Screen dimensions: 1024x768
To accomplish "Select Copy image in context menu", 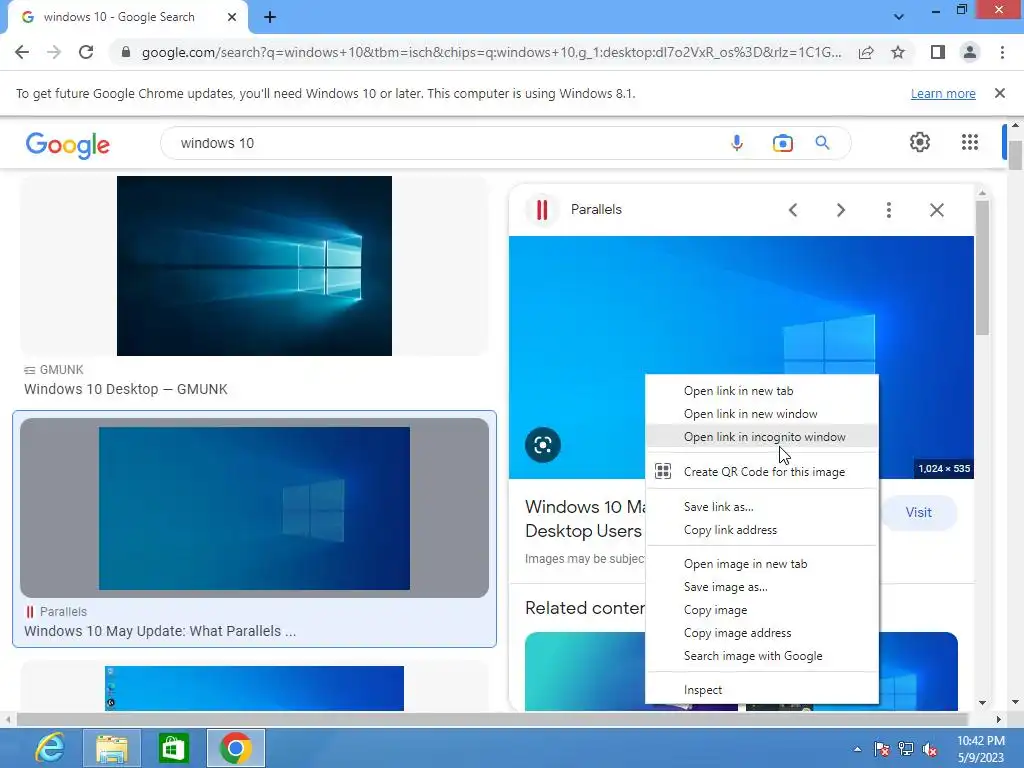I will 761,609.
